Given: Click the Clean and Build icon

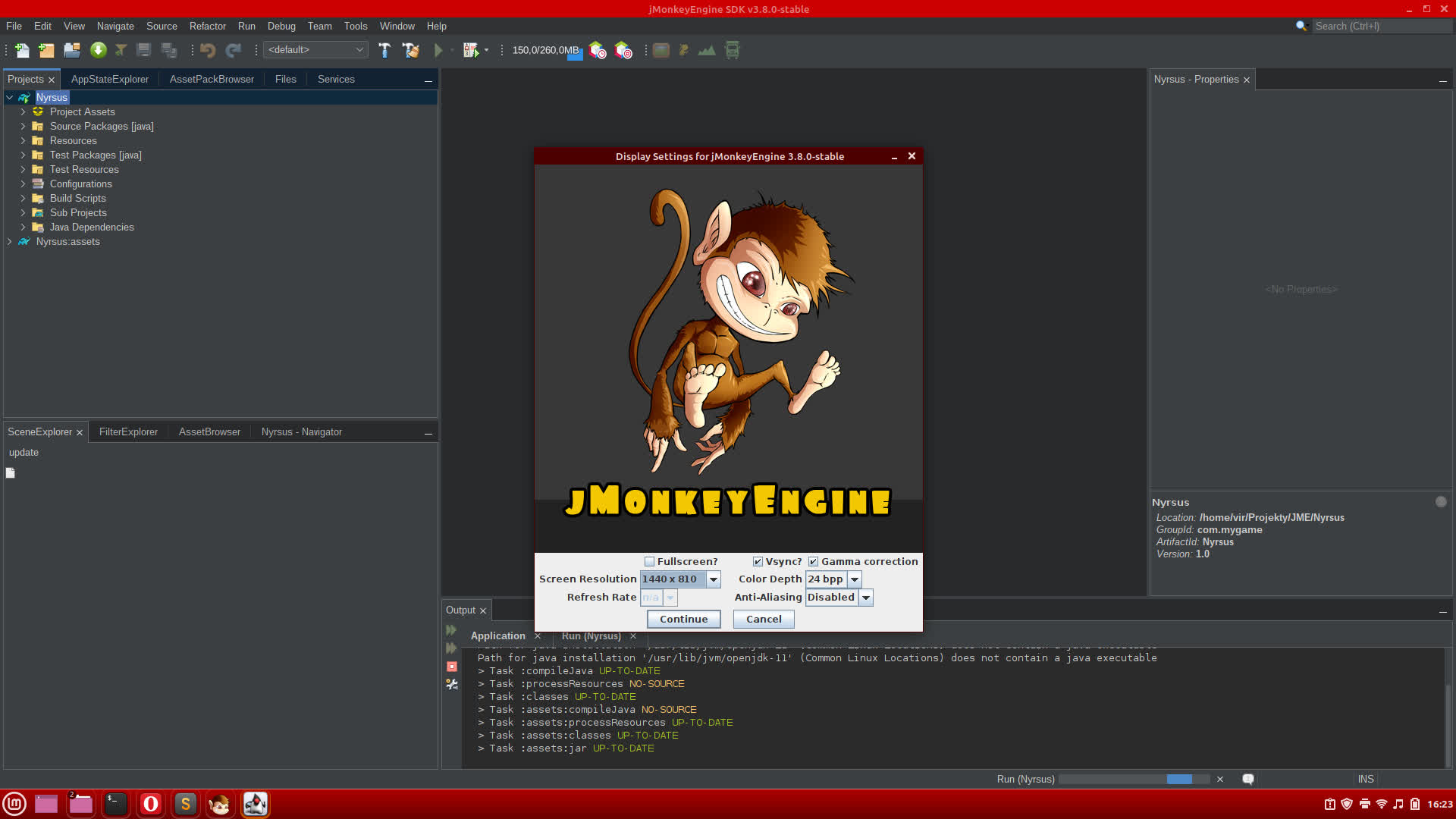Looking at the screenshot, I should pyautogui.click(x=410, y=50).
